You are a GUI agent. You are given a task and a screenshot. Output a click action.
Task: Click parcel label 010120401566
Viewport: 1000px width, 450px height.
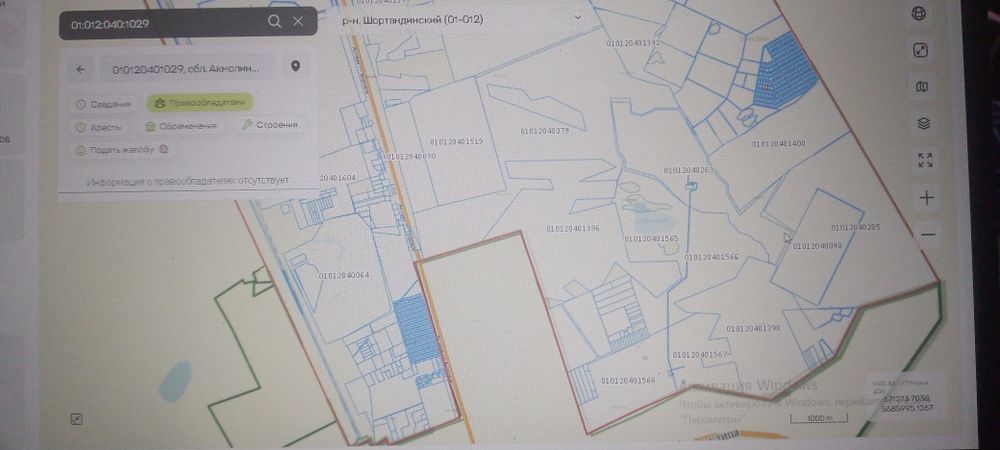tap(711, 258)
